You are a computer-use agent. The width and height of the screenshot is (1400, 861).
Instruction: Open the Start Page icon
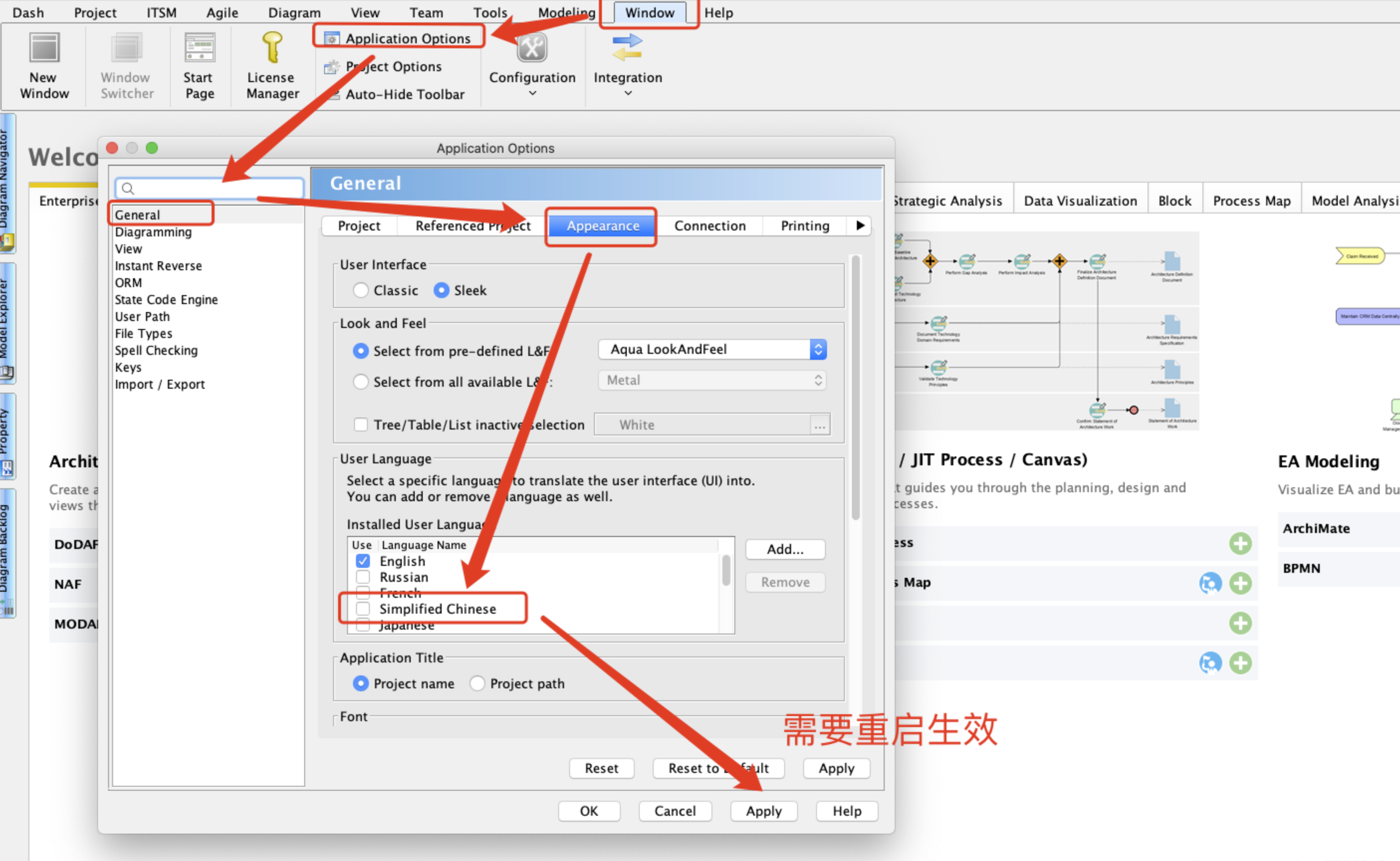point(199,48)
